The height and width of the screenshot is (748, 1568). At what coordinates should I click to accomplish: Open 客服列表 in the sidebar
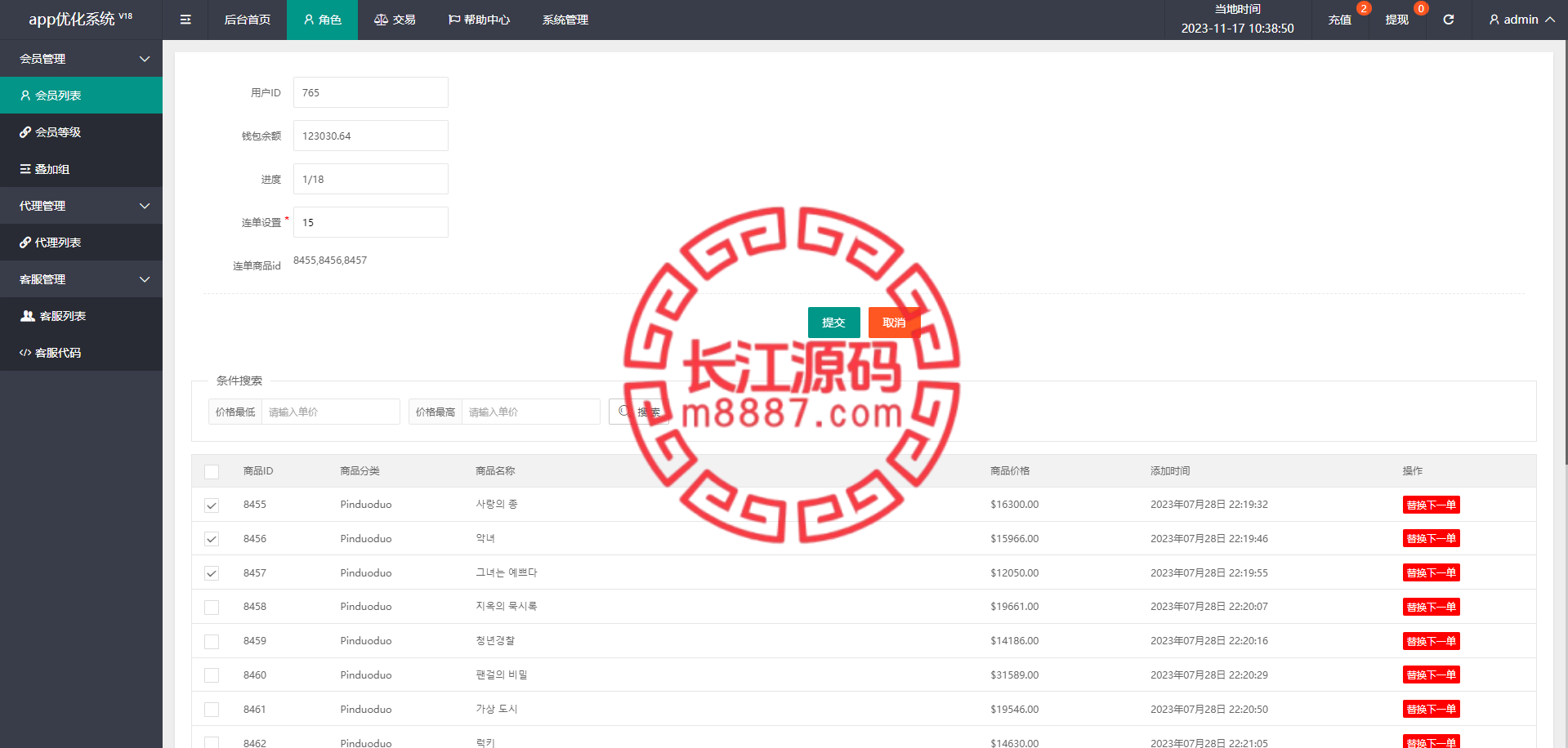point(81,316)
